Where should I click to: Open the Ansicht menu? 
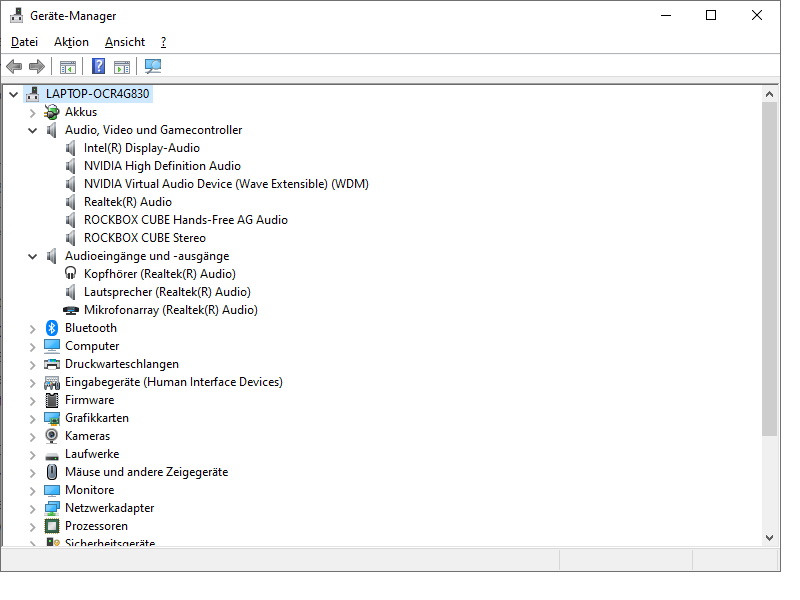(x=125, y=42)
